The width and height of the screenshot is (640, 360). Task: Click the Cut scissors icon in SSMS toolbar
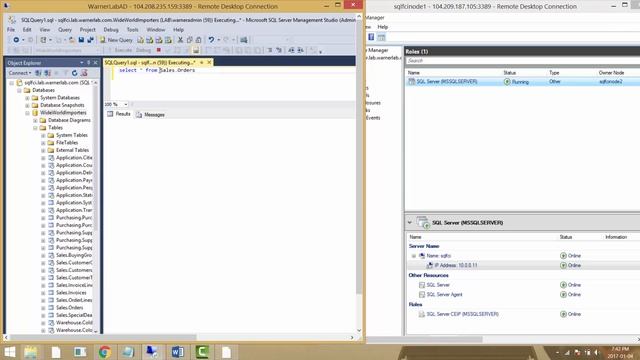(180, 40)
